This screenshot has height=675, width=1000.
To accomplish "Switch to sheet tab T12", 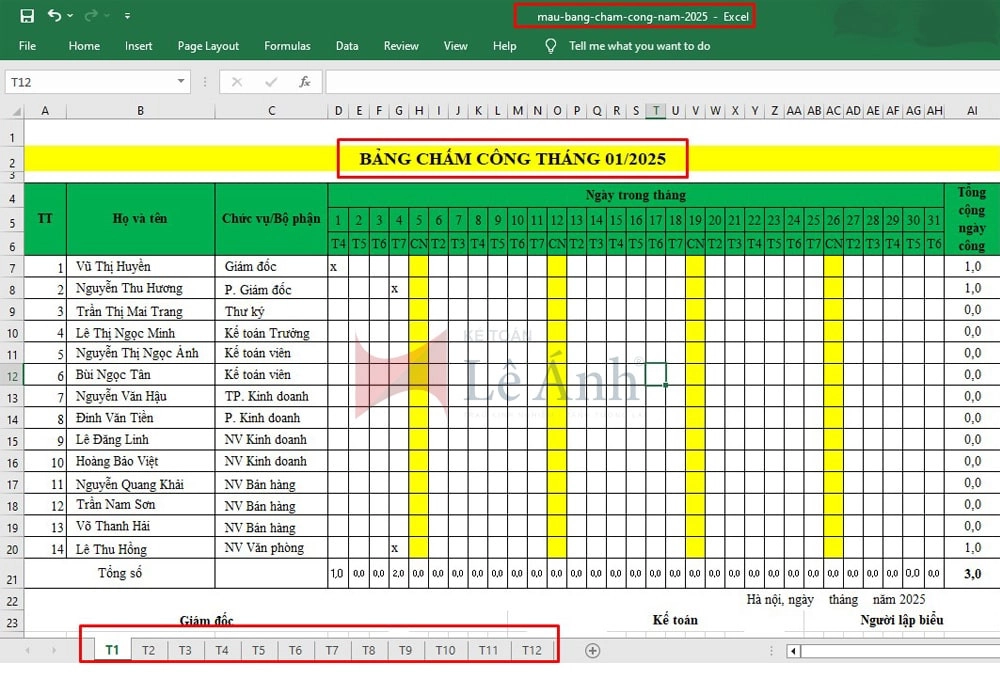I will 531,650.
